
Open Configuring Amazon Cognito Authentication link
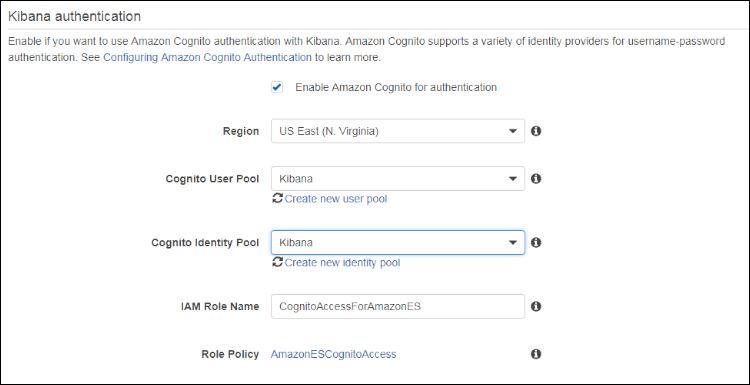coord(208,57)
